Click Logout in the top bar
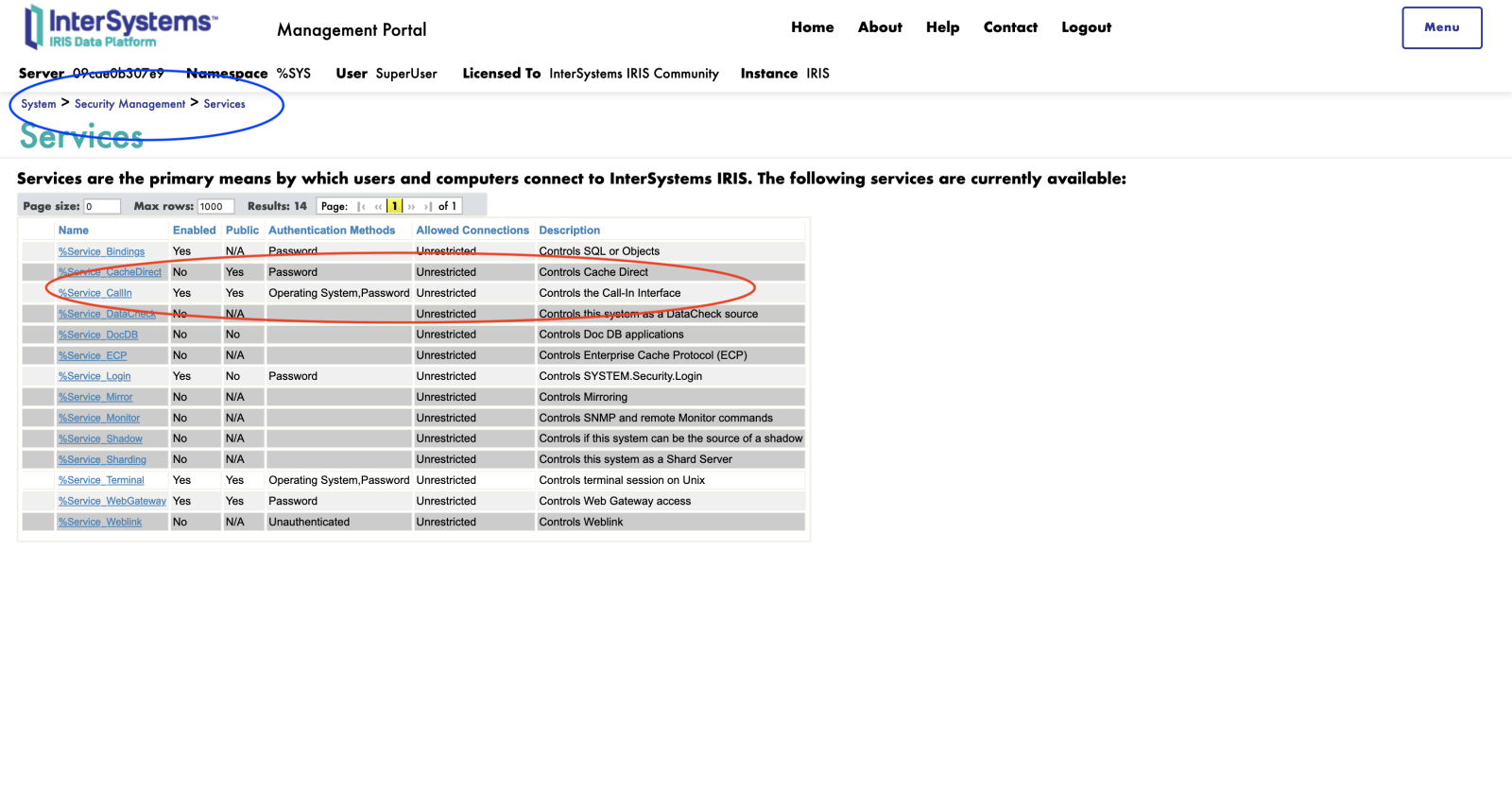 pos(1086,27)
